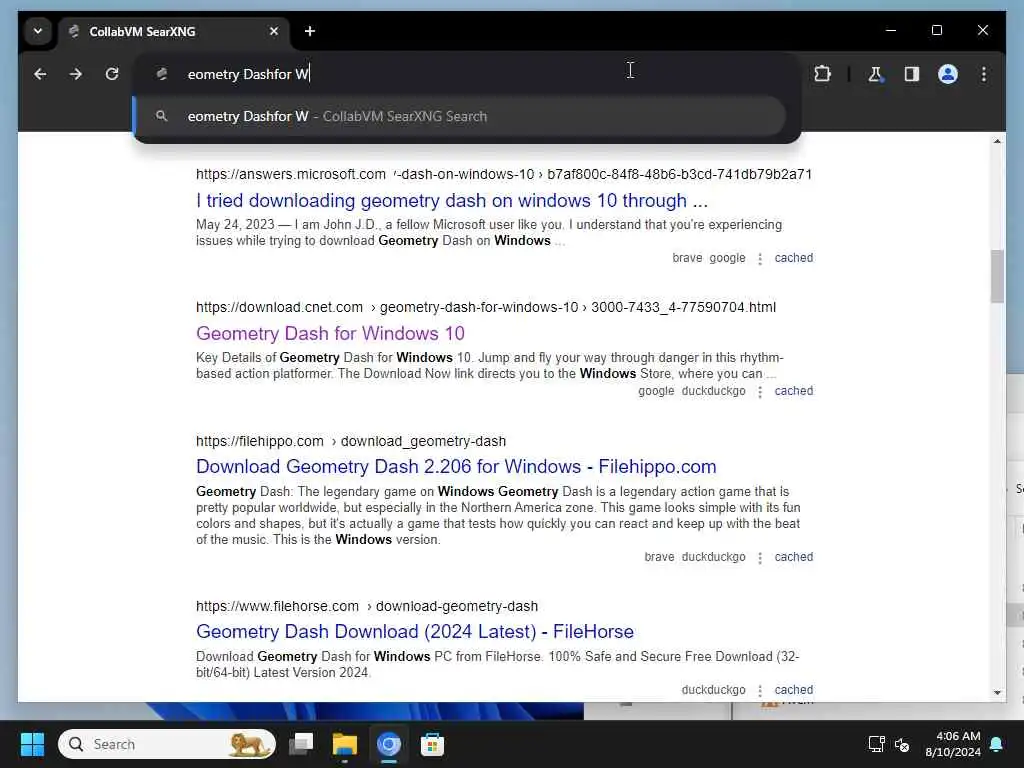The image size is (1024, 768).
Task: Open 'Geometry Dash for Windows 10' result
Action: [x=330, y=334]
